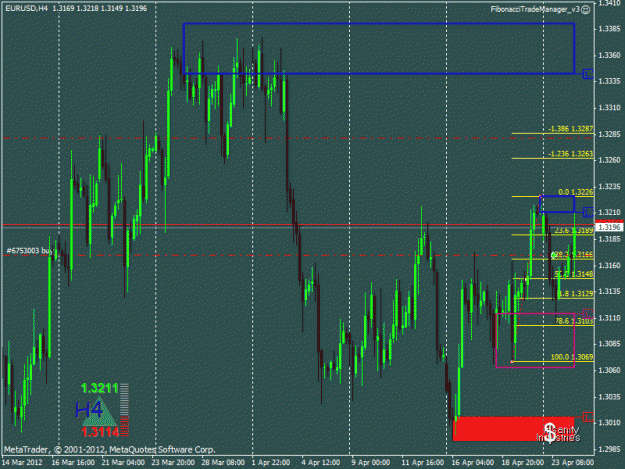
Task: Click the white diamond marker at 38.2 level
Action: (x=554, y=255)
